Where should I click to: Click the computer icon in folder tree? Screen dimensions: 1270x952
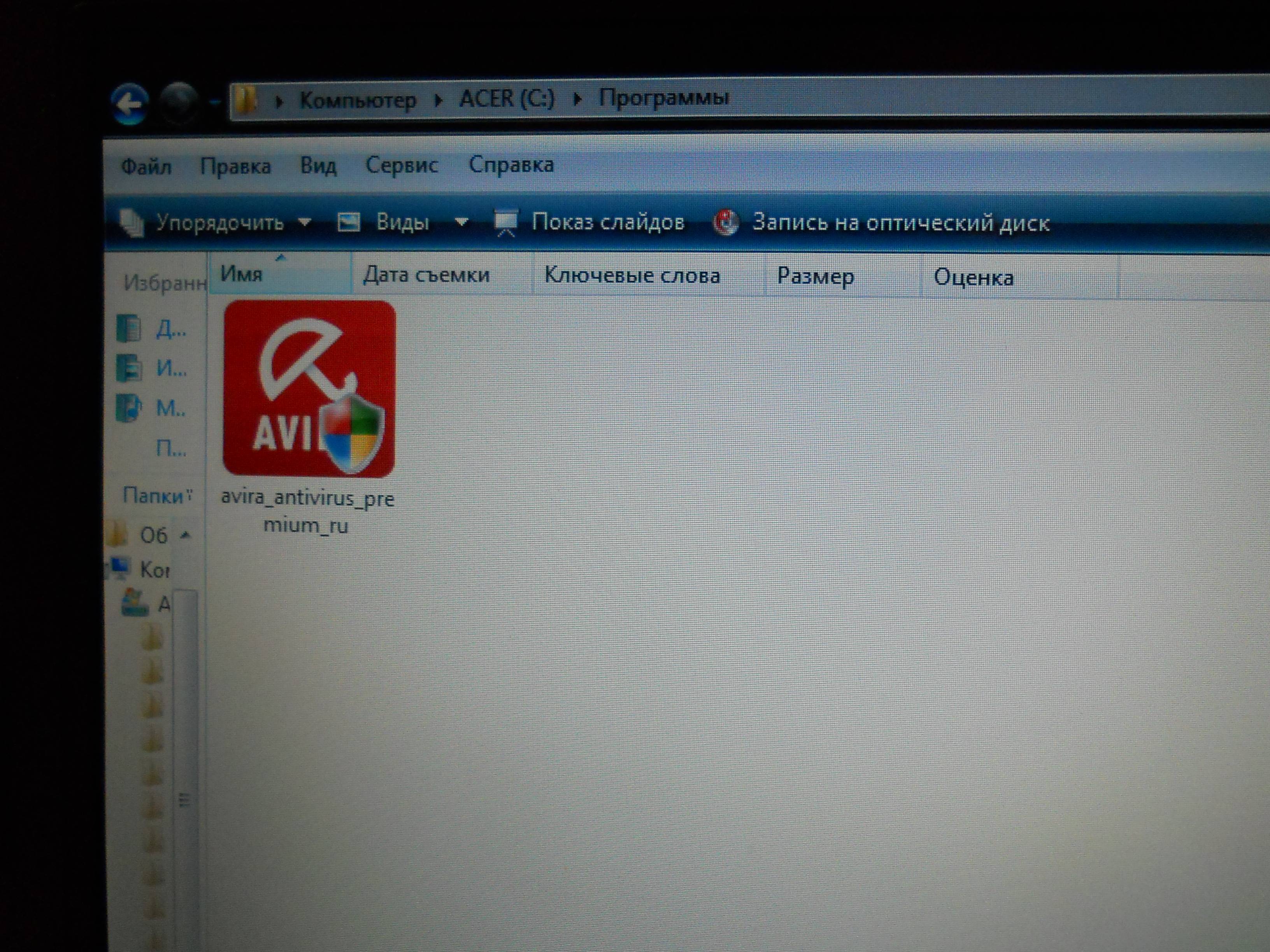(x=120, y=568)
